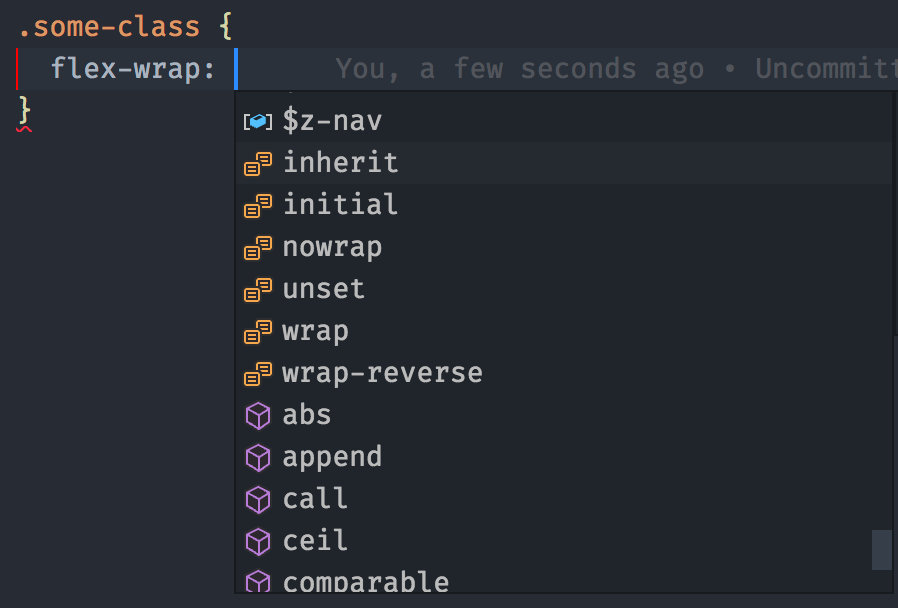
Task: Choose wrap-reverse from the suggestion list
Action: [x=382, y=372]
